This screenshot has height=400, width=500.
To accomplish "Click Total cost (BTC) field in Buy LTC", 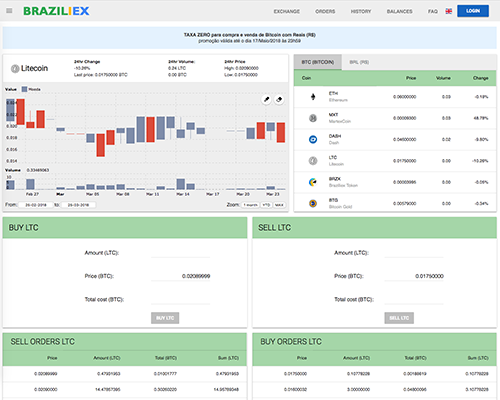I will click(x=180, y=299).
